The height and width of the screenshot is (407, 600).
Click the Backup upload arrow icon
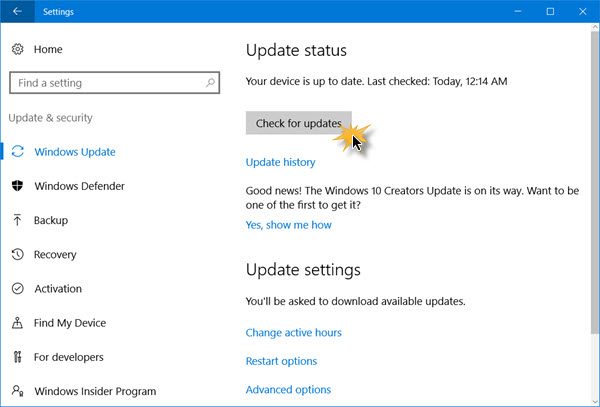(18, 220)
